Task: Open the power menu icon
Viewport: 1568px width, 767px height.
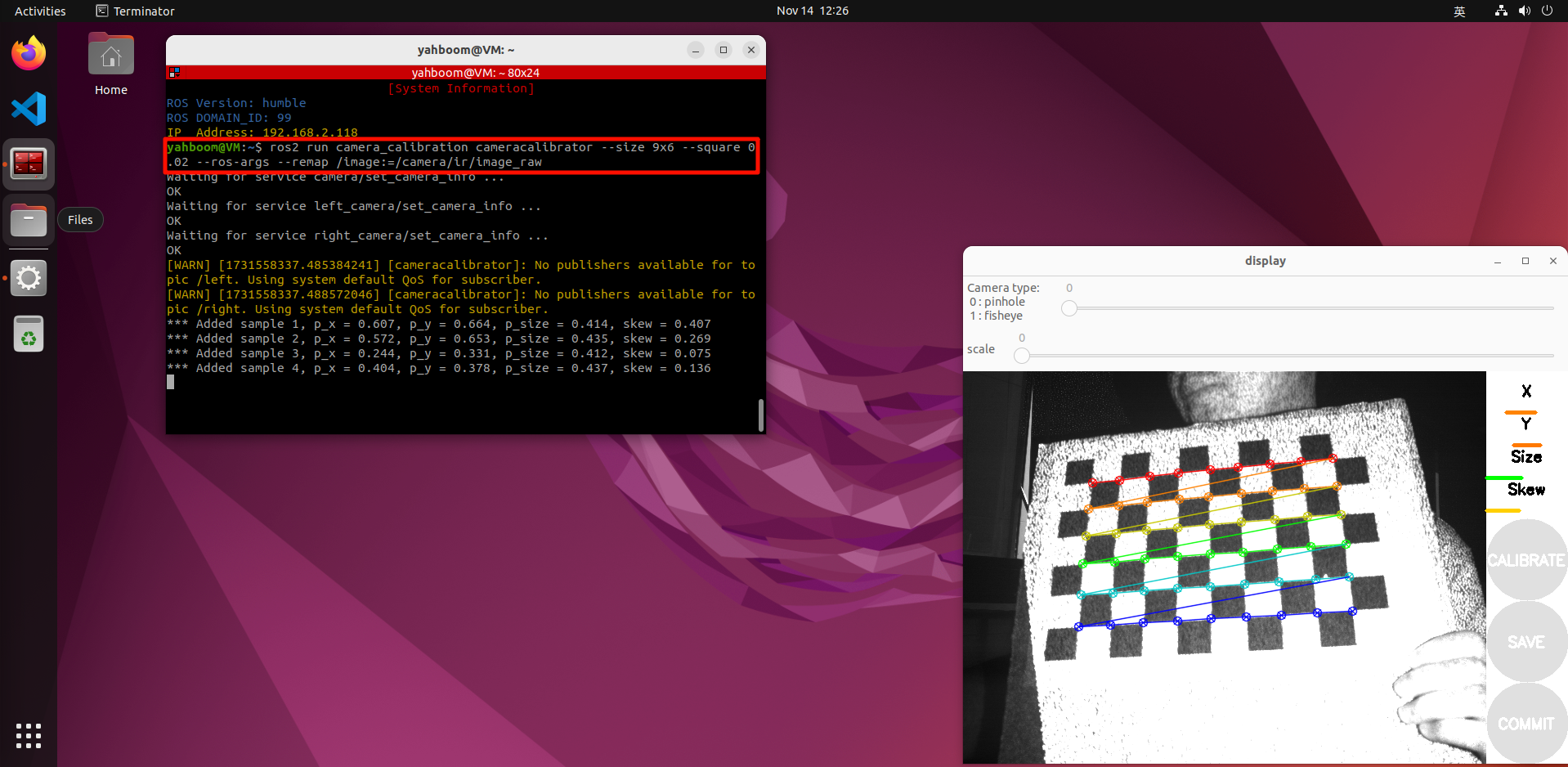Action: (x=1547, y=11)
